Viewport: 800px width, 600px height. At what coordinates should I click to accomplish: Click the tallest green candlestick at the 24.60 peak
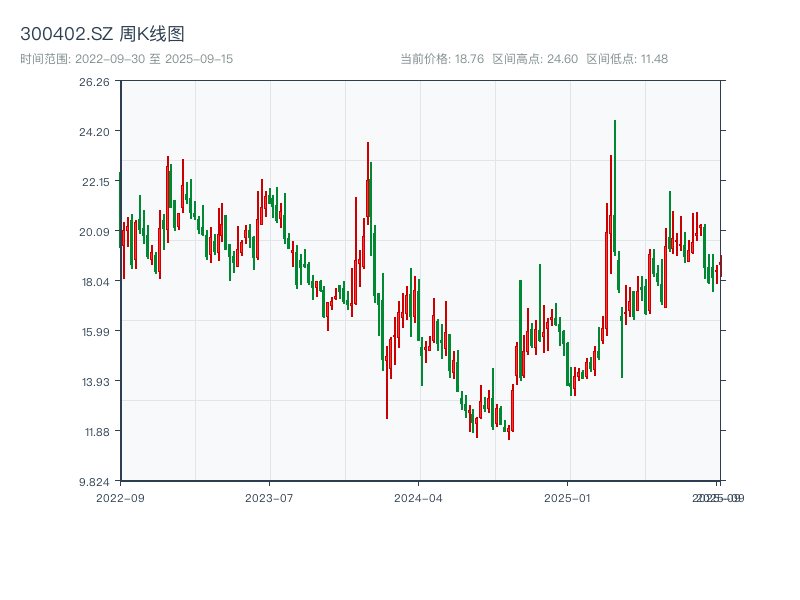click(x=615, y=187)
